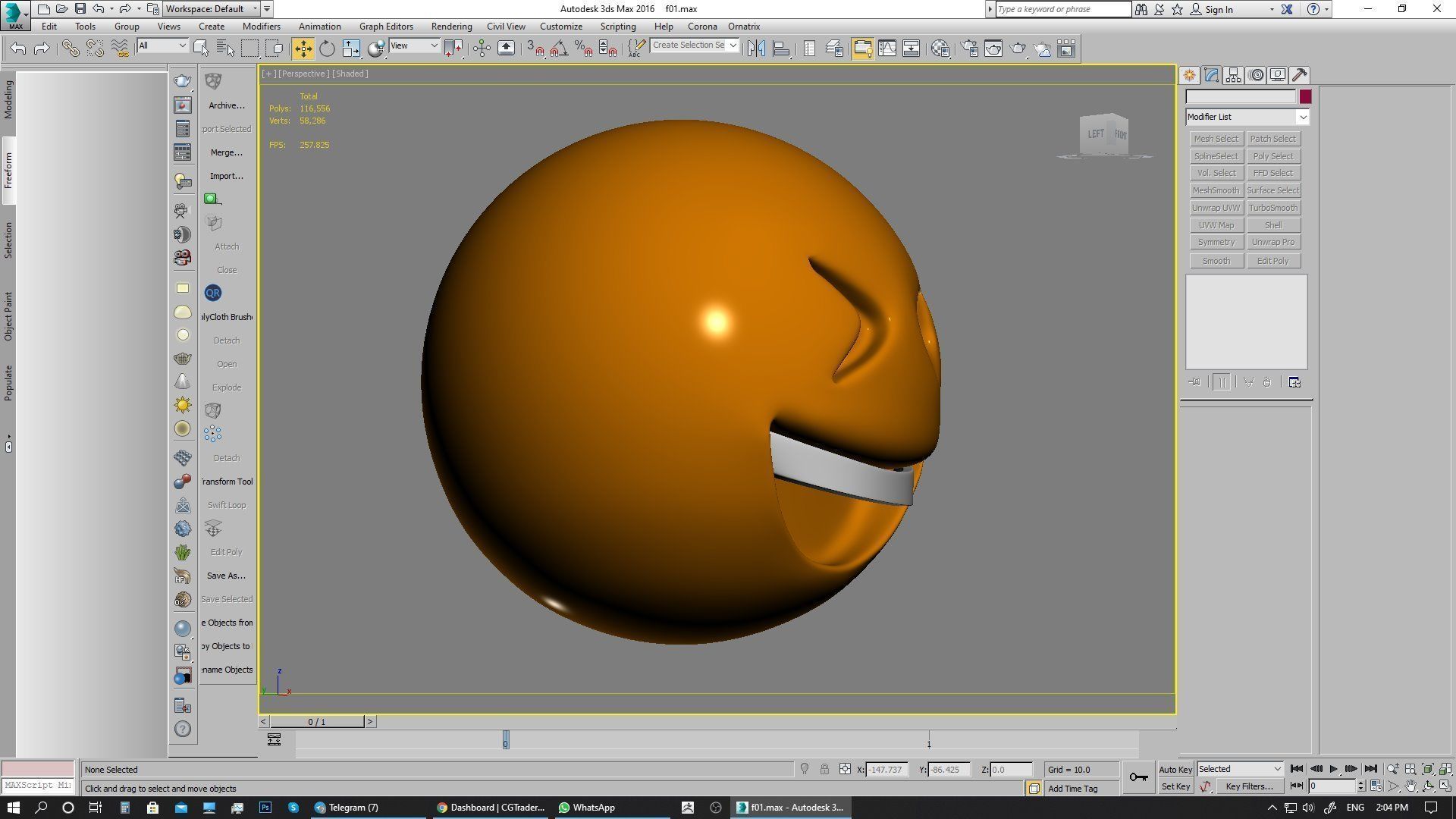Select the Orbit viewport tool

click(1428, 786)
